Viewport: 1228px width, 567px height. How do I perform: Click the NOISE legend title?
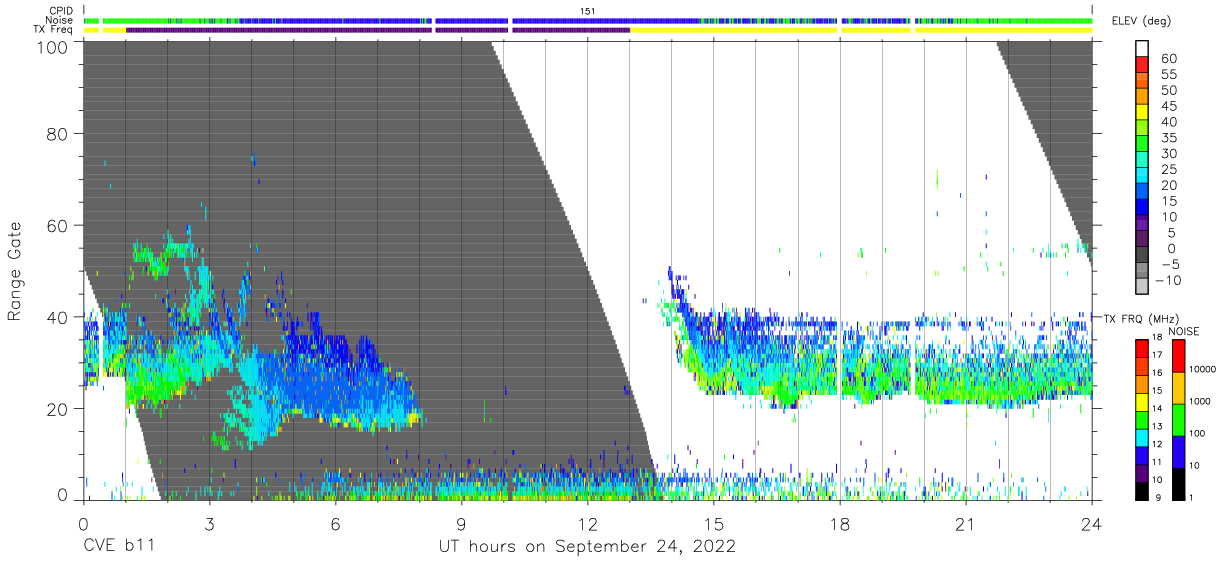pyautogui.click(x=1186, y=331)
